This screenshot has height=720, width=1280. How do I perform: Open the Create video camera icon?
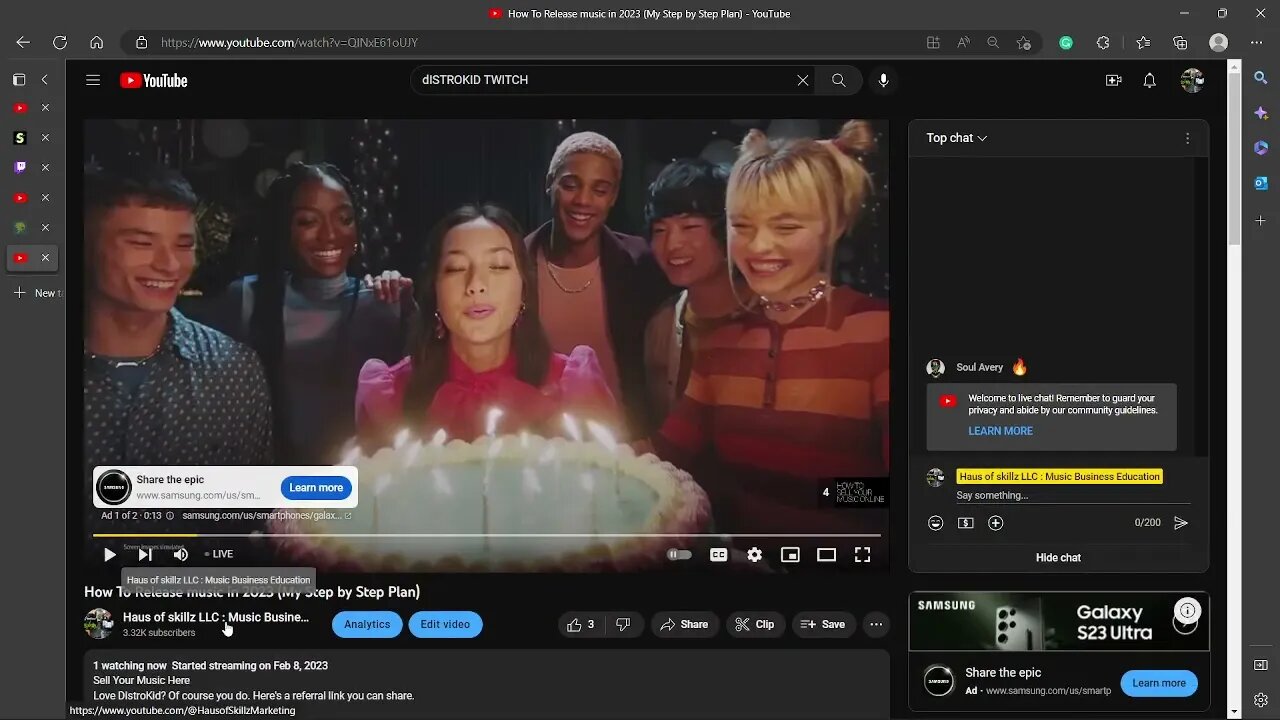(1113, 80)
